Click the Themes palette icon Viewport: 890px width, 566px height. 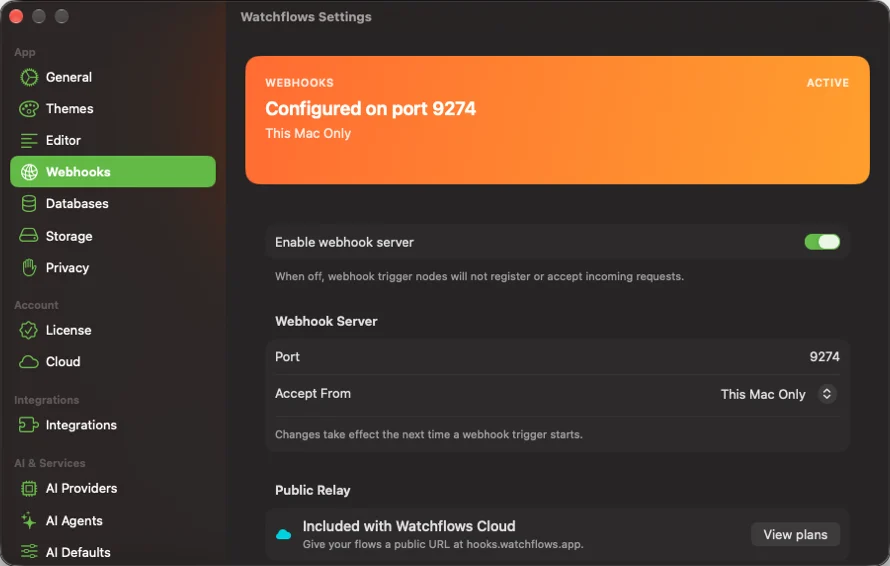(x=29, y=108)
